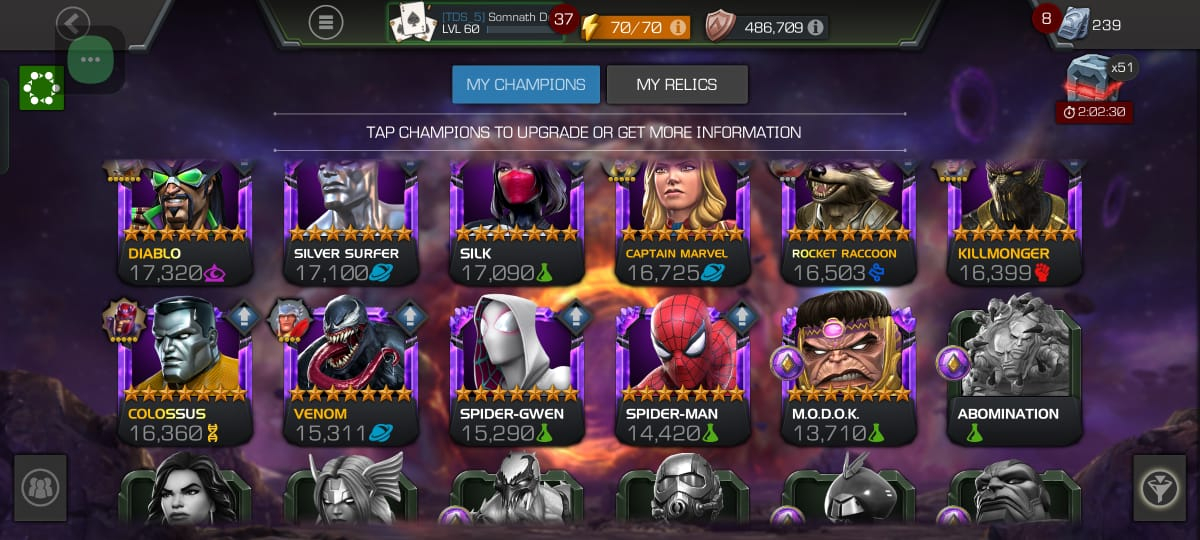
Task: Open the green chat bubble overlay
Action: pos(90,59)
